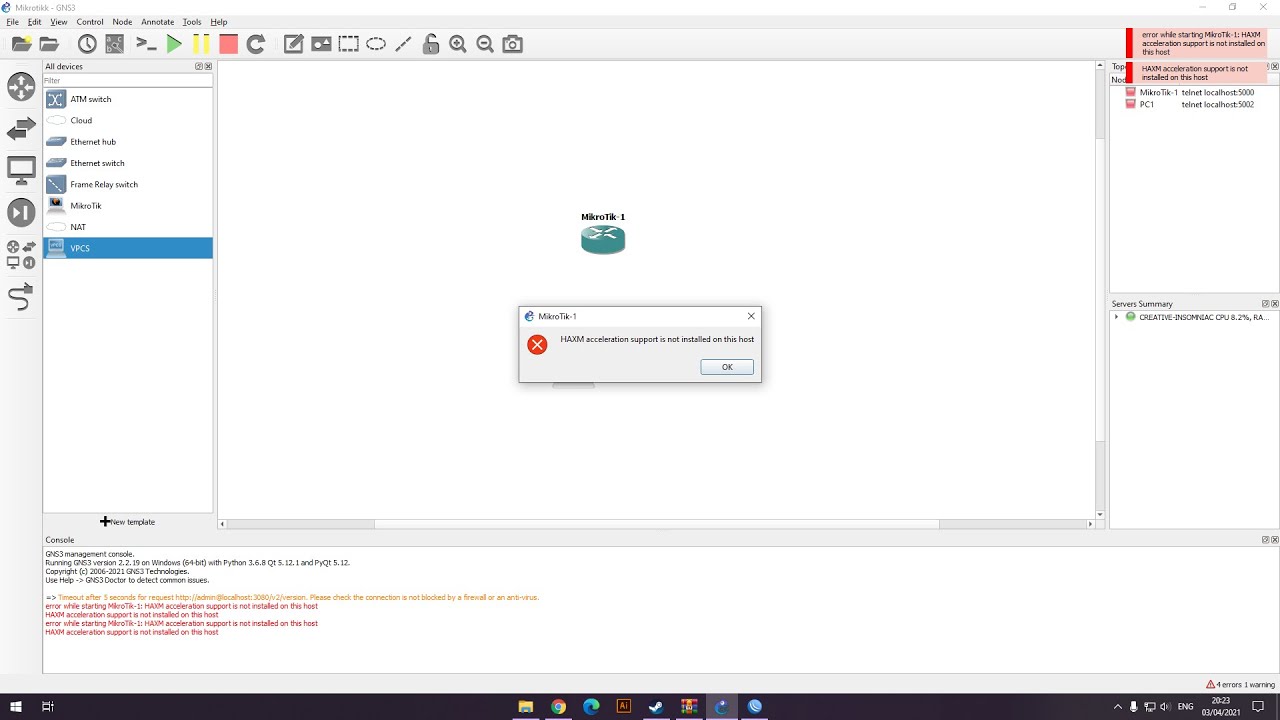Viewport: 1280px width, 720px height.
Task: Open the Control menu
Action: pyautogui.click(x=90, y=22)
